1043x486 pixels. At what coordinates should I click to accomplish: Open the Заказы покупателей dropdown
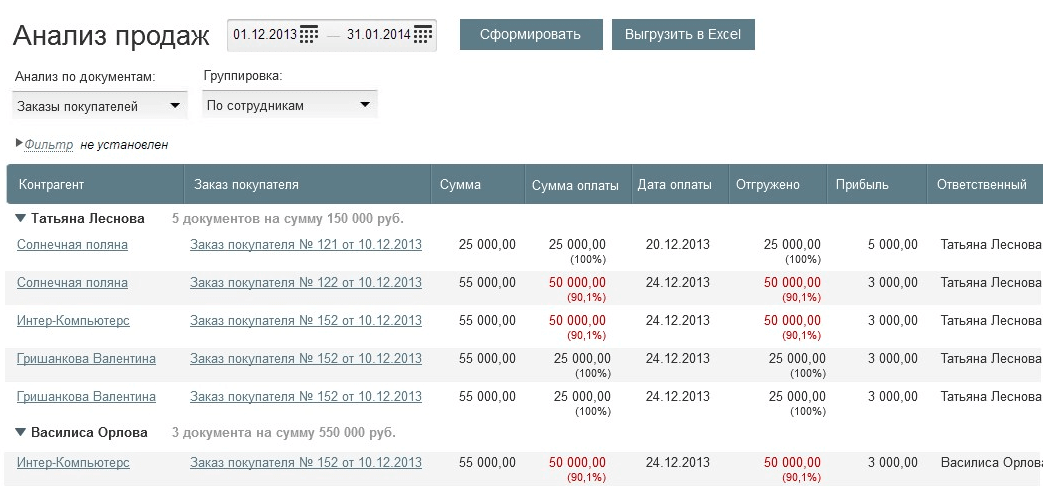coord(100,105)
